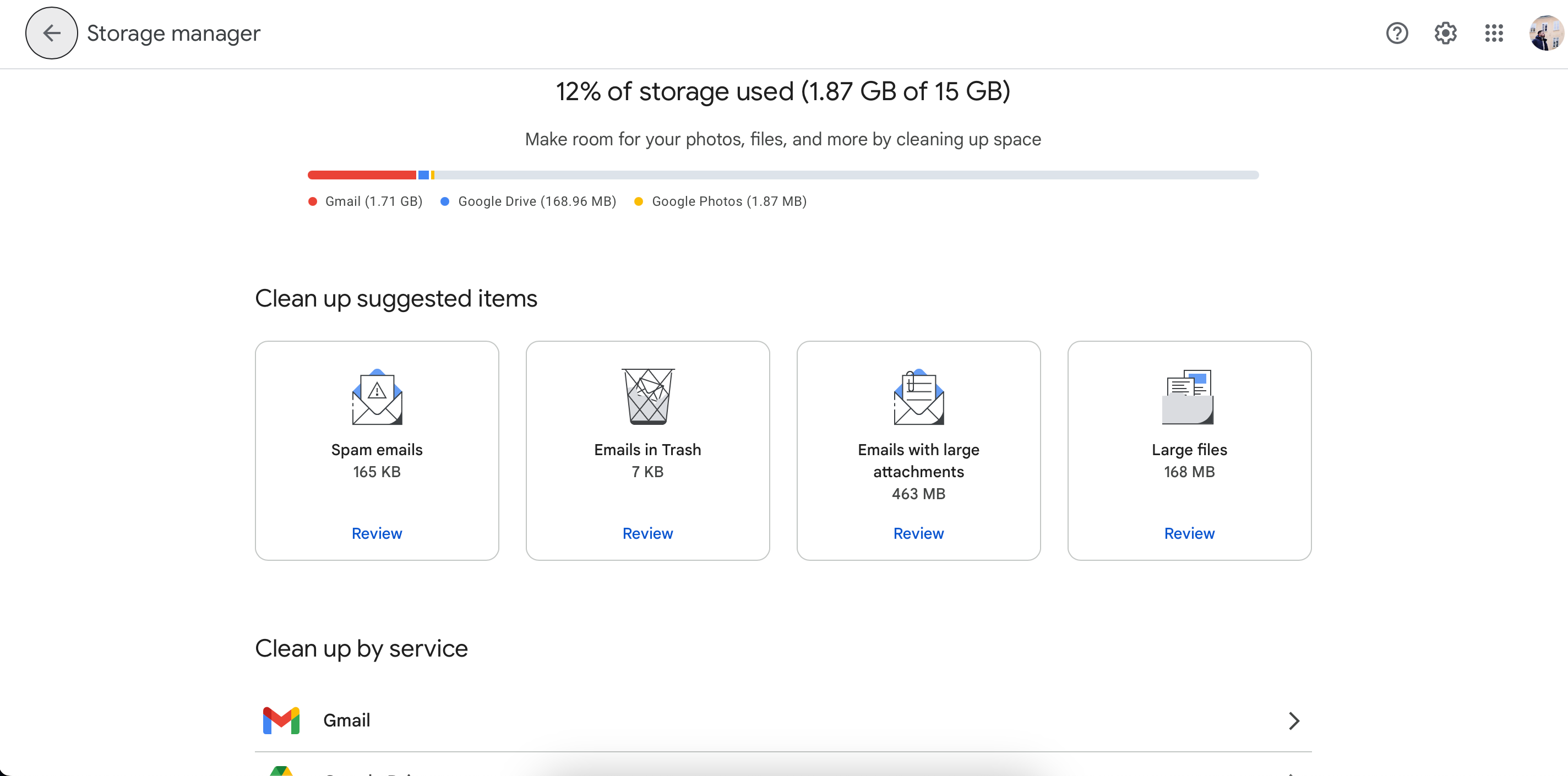Review Emails with large attachments
This screenshot has width=1568, height=776.
click(x=918, y=534)
